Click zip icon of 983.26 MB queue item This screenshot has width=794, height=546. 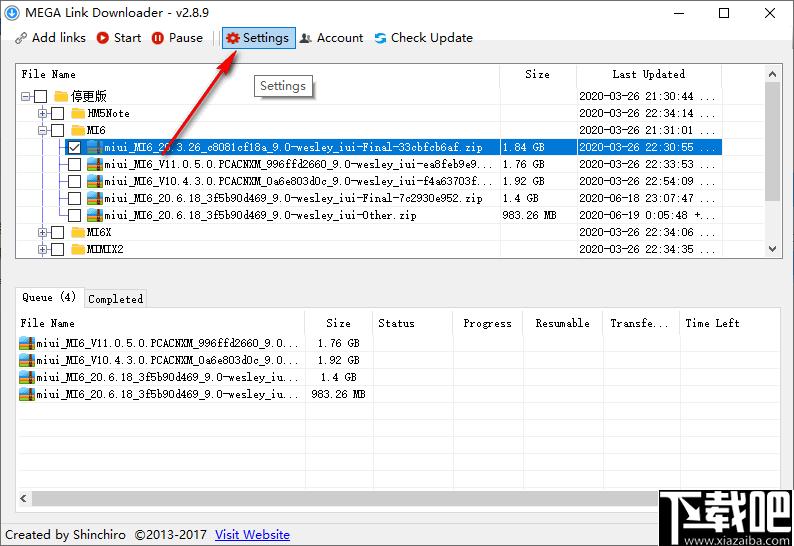(27, 394)
